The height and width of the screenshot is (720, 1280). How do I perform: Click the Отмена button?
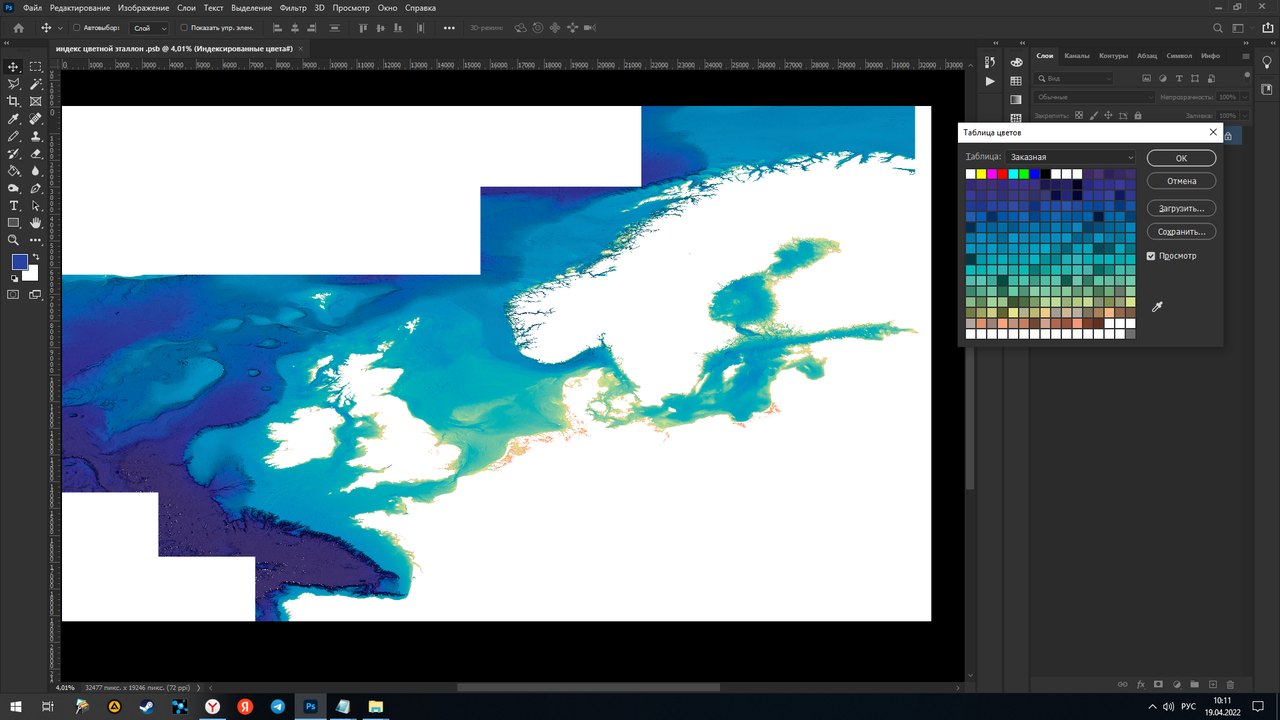click(1181, 181)
